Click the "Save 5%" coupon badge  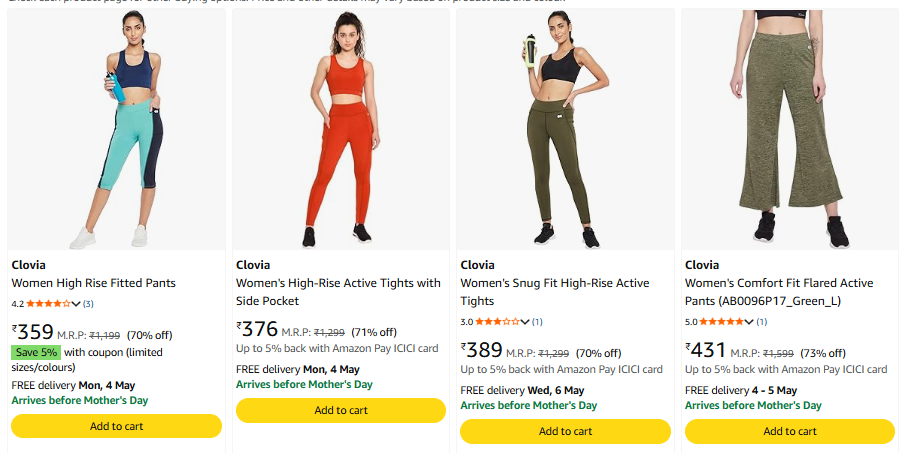click(35, 352)
